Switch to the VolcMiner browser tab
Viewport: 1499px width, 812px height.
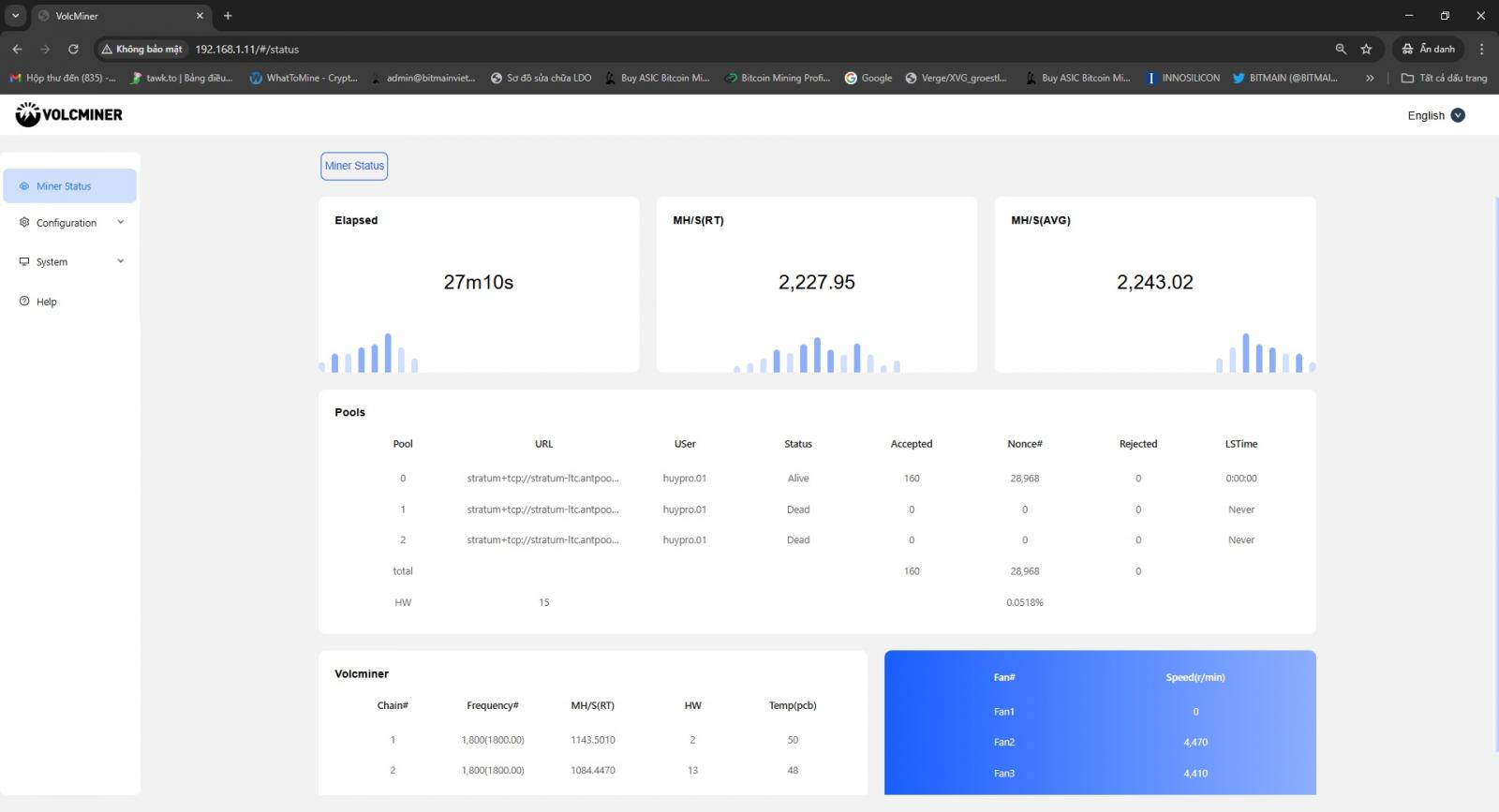[122, 16]
